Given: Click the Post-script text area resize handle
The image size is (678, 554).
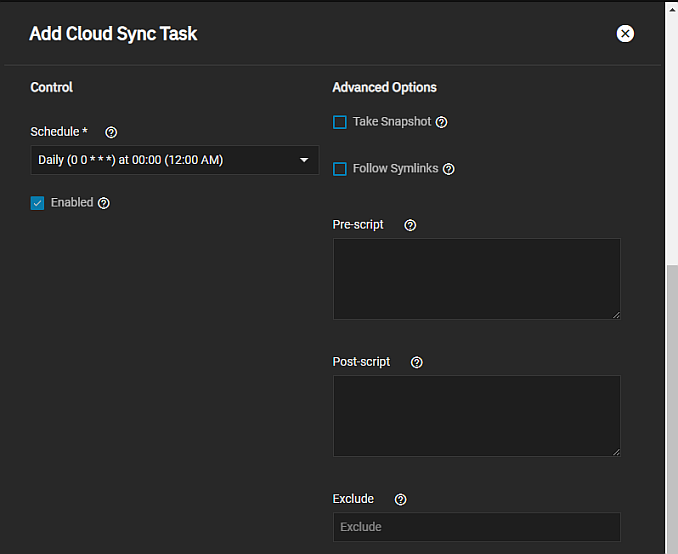Looking at the screenshot, I should tap(615, 451).
